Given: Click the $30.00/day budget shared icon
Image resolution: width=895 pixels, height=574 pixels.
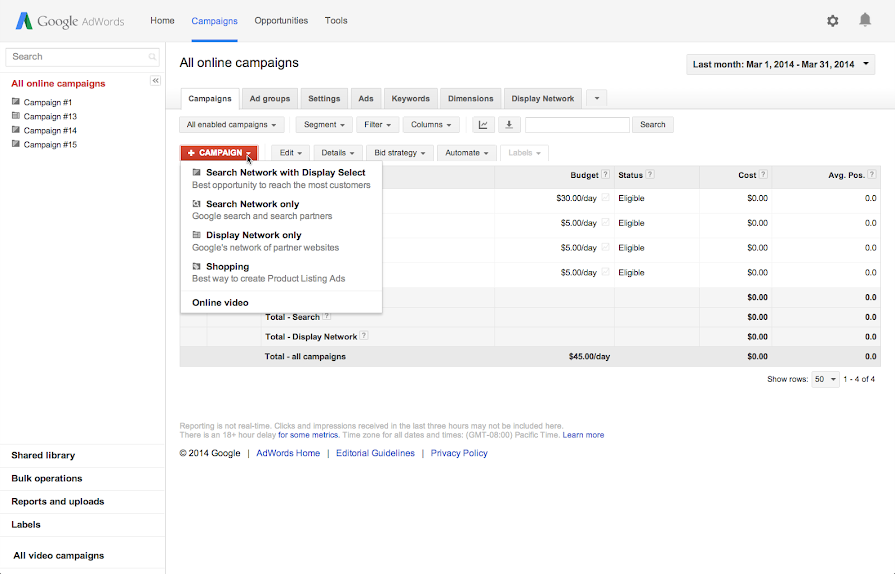Looking at the screenshot, I should pos(605,198).
